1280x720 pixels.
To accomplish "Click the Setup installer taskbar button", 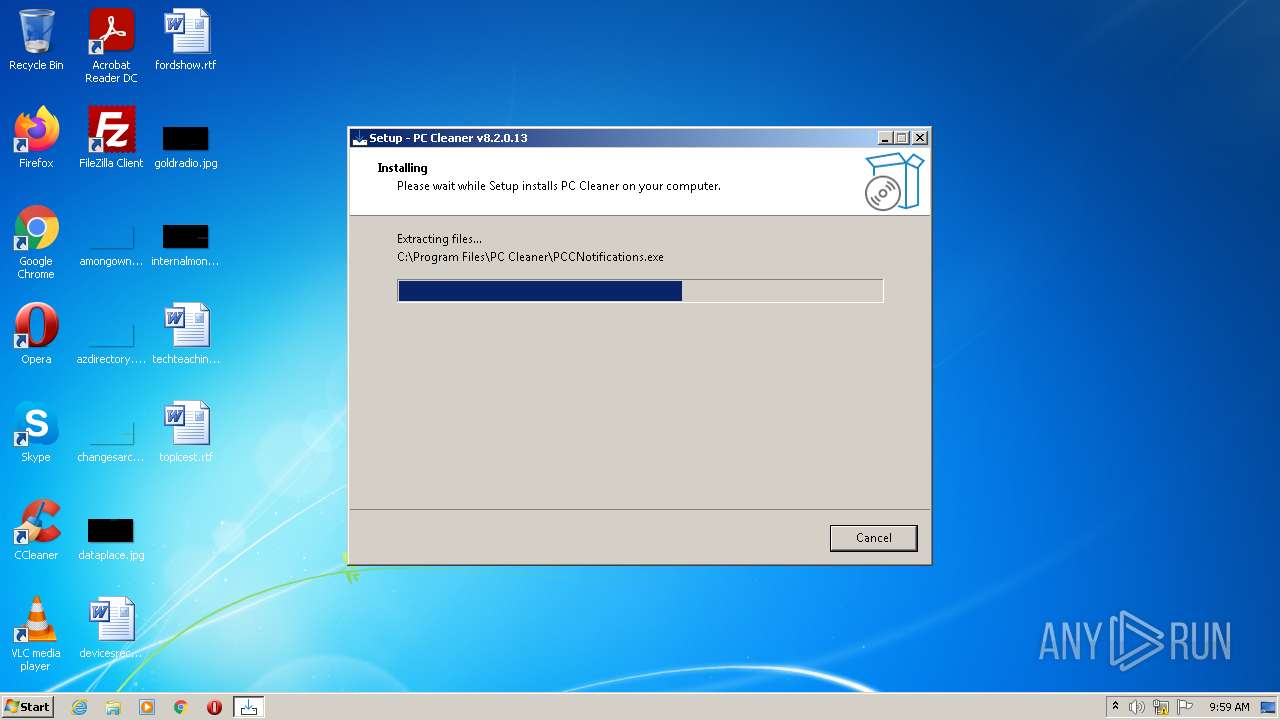I will click(248, 707).
